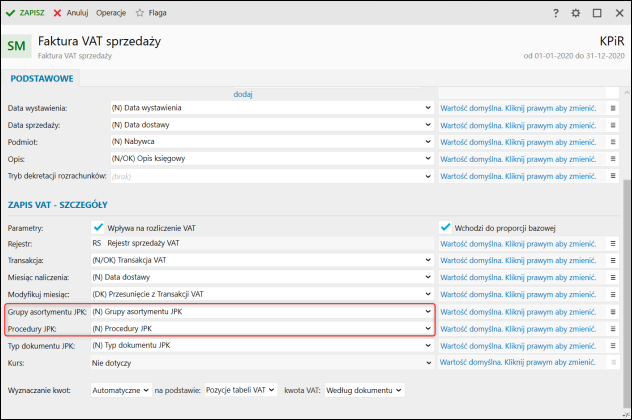This screenshot has height=420, width=632.
Task: Open hamburger menu for Rejestr row
Action: point(614,243)
